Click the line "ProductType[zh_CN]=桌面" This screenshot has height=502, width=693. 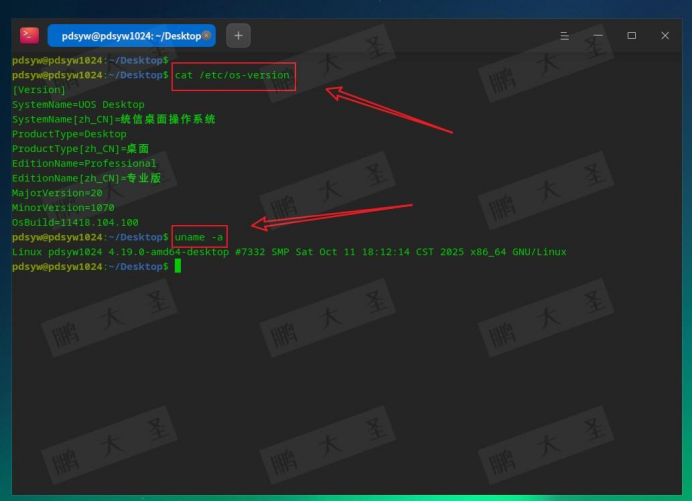(80, 149)
